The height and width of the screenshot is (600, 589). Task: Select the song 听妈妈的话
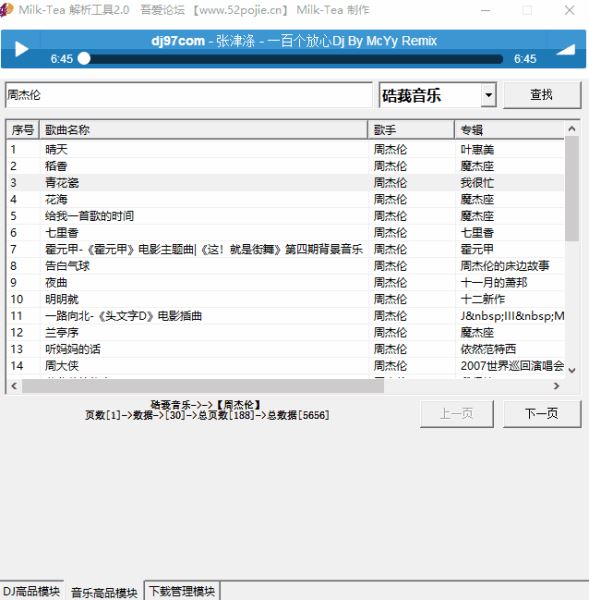73,349
